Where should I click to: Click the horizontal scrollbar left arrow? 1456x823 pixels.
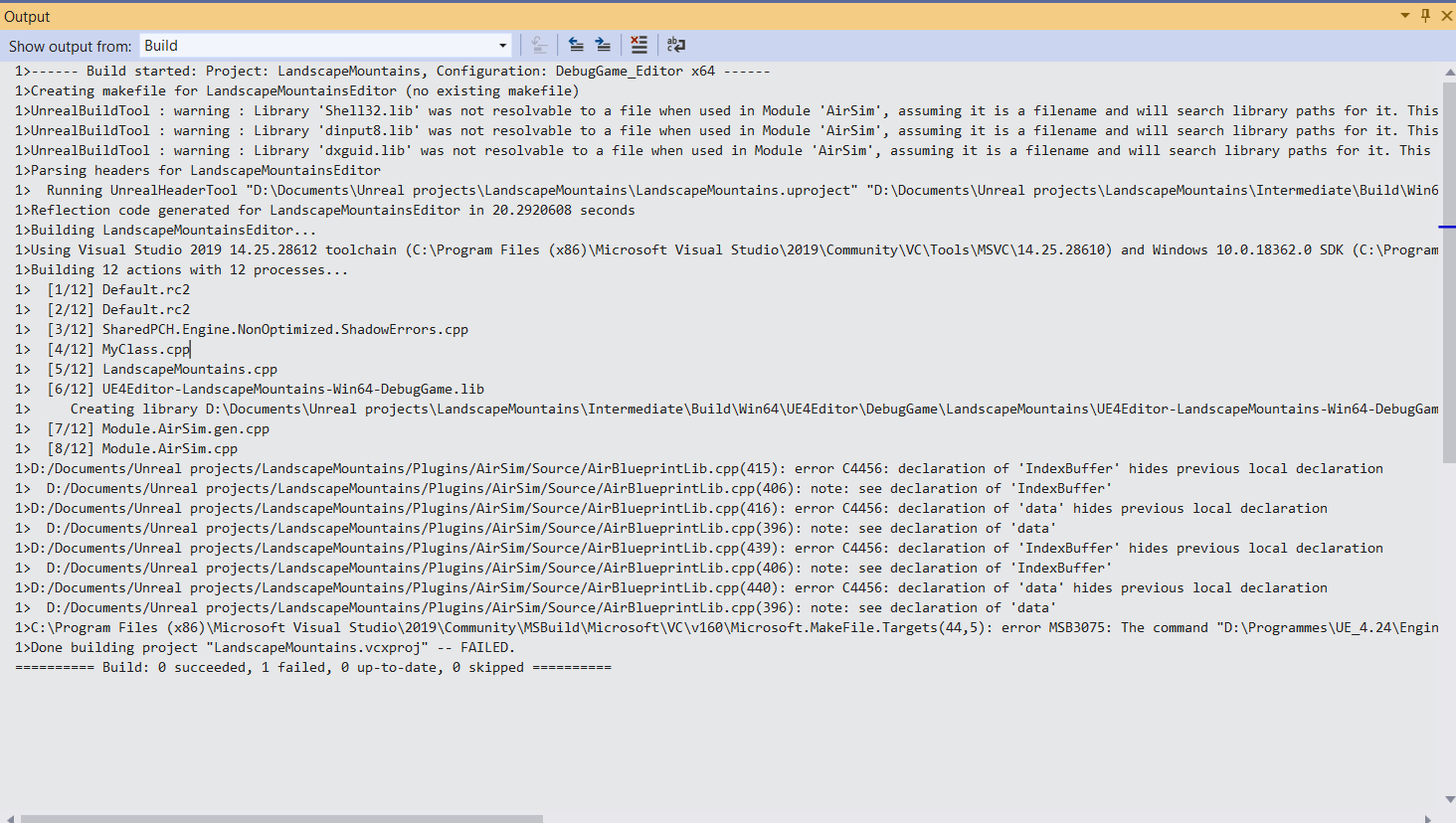click(8, 815)
